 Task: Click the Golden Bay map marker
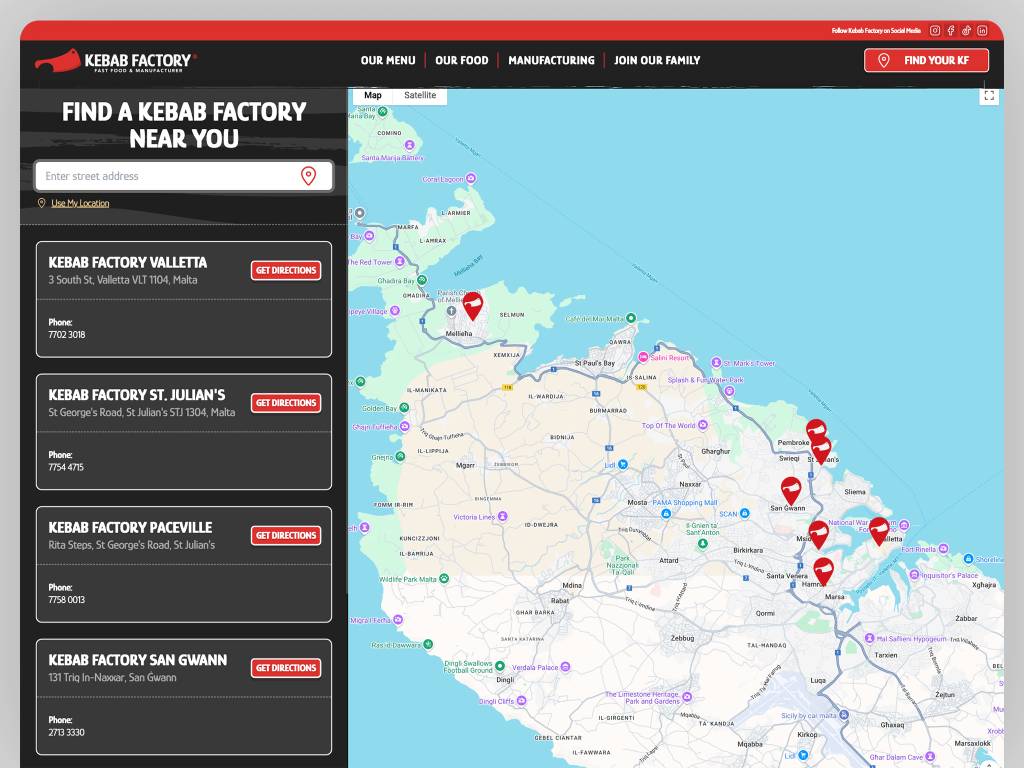(x=404, y=408)
